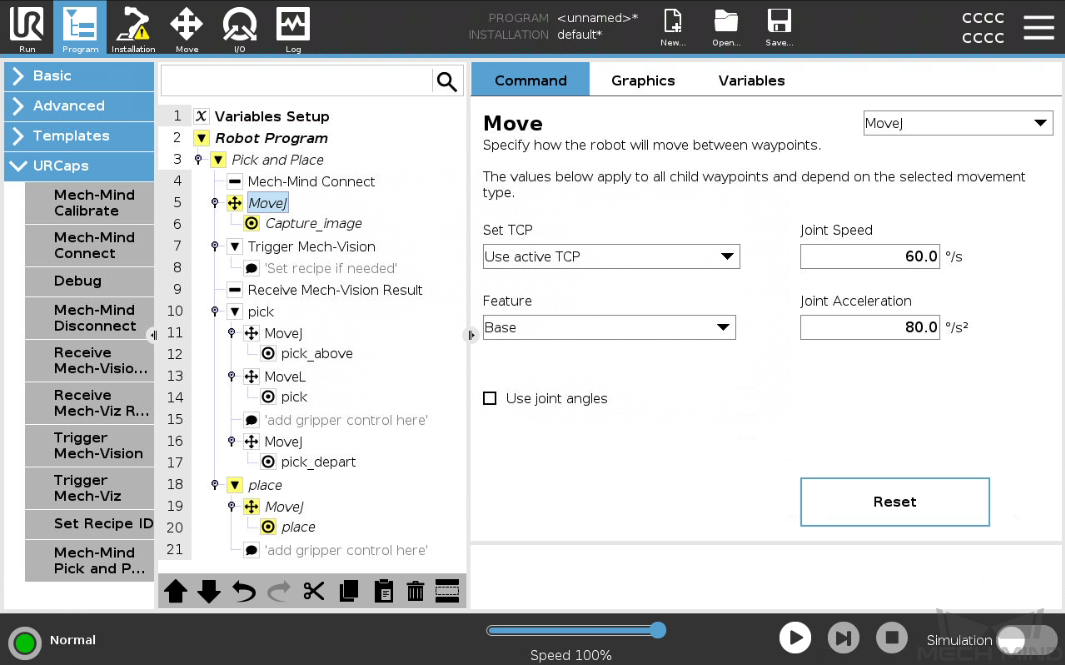Open the Run screen icon
1065x665 pixels.
tap(27, 28)
